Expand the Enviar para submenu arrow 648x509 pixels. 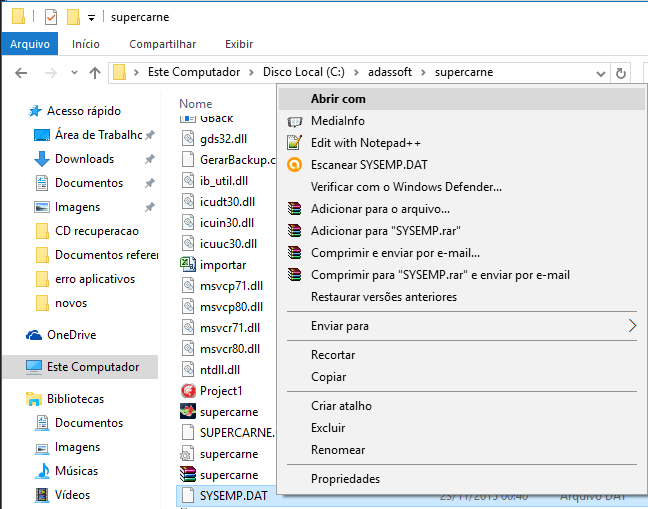tap(632, 326)
